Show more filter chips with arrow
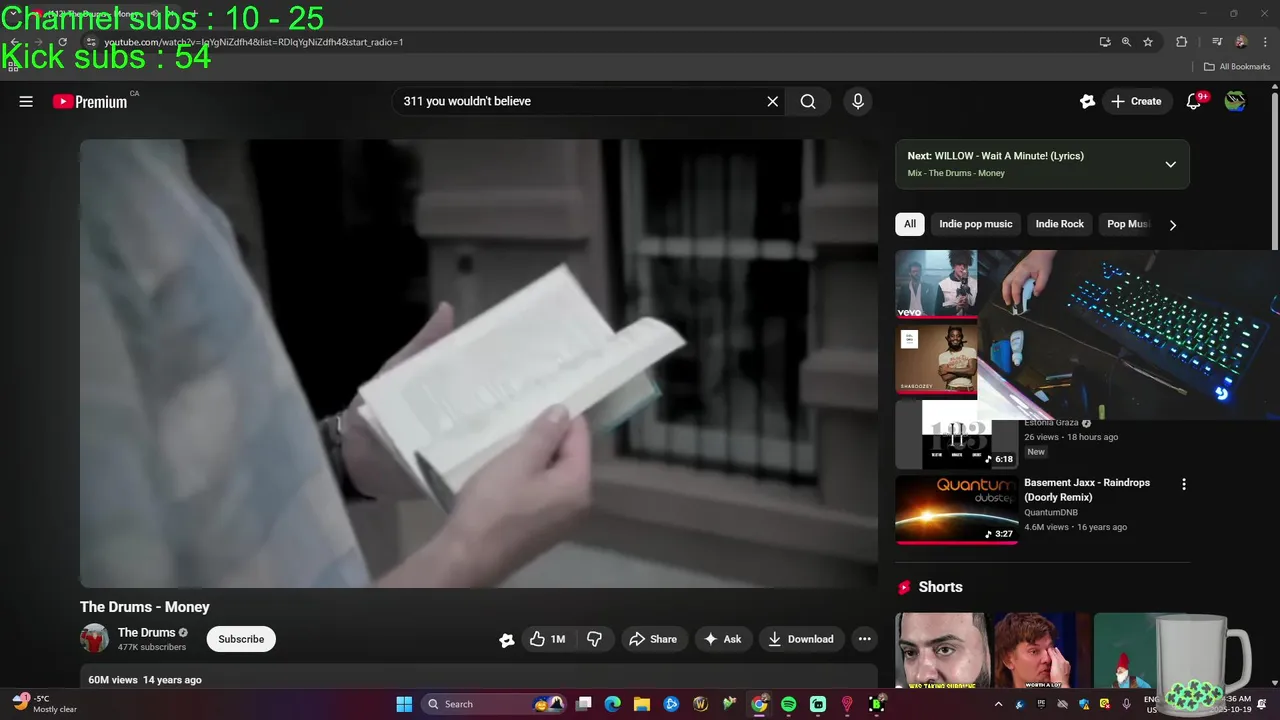This screenshot has height=720, width=1280. click(1172, 225)
